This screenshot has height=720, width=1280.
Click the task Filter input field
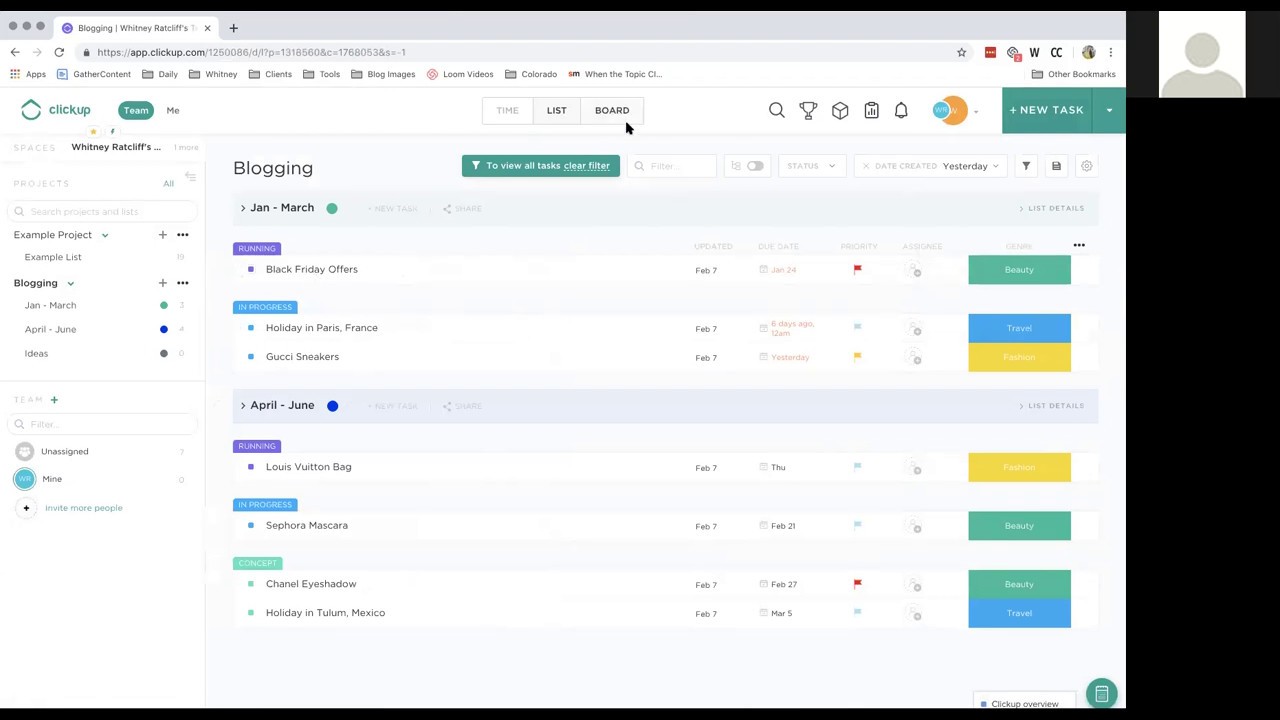672,166
